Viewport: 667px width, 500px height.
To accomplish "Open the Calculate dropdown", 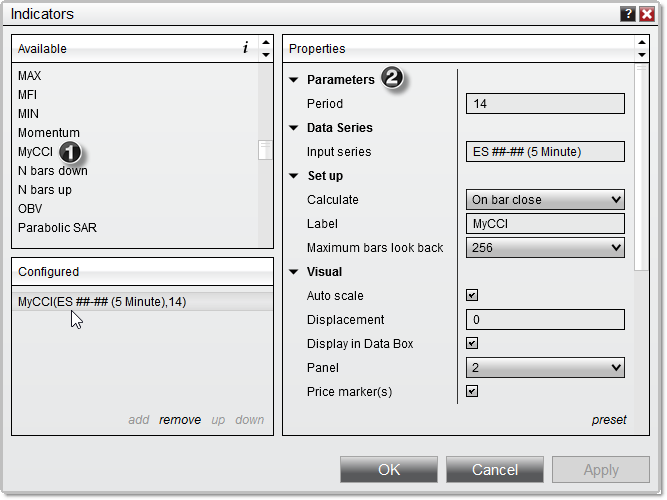I will tap(545, 200).
